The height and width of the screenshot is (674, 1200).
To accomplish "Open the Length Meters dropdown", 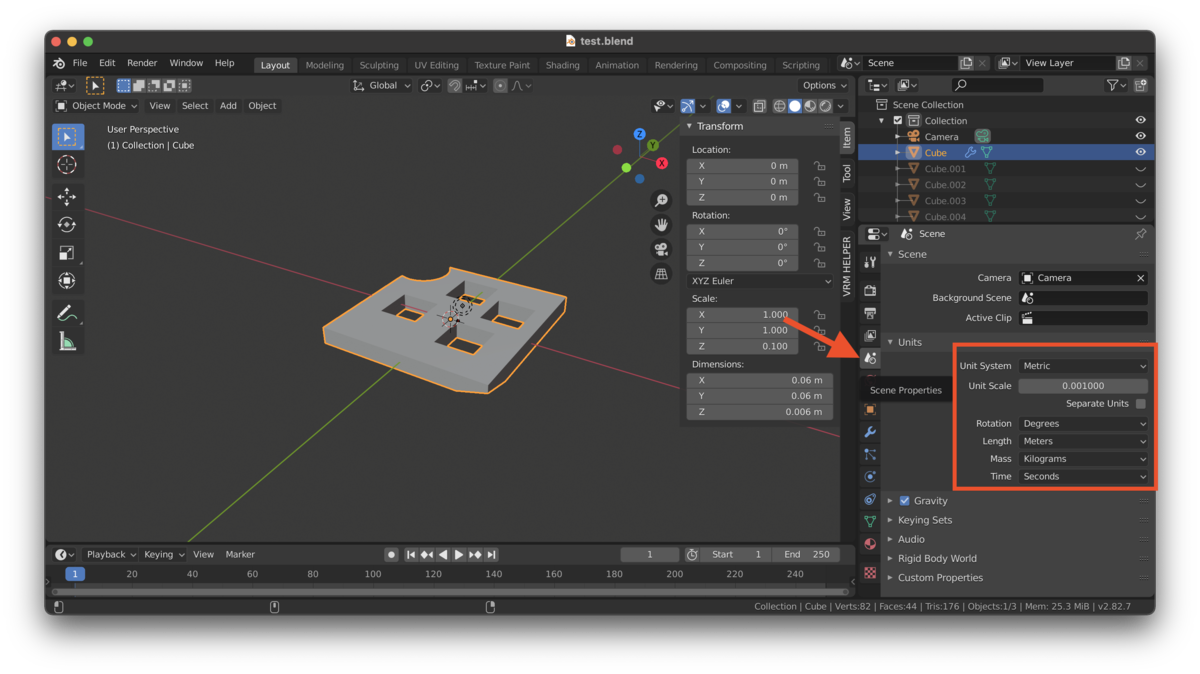I will 1084,441.
